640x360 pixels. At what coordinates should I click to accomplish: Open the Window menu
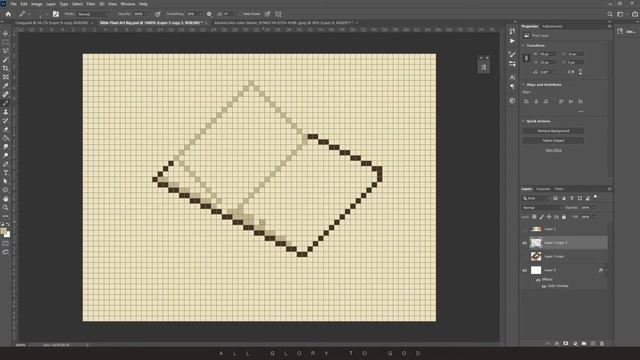(x=128, y=4)
